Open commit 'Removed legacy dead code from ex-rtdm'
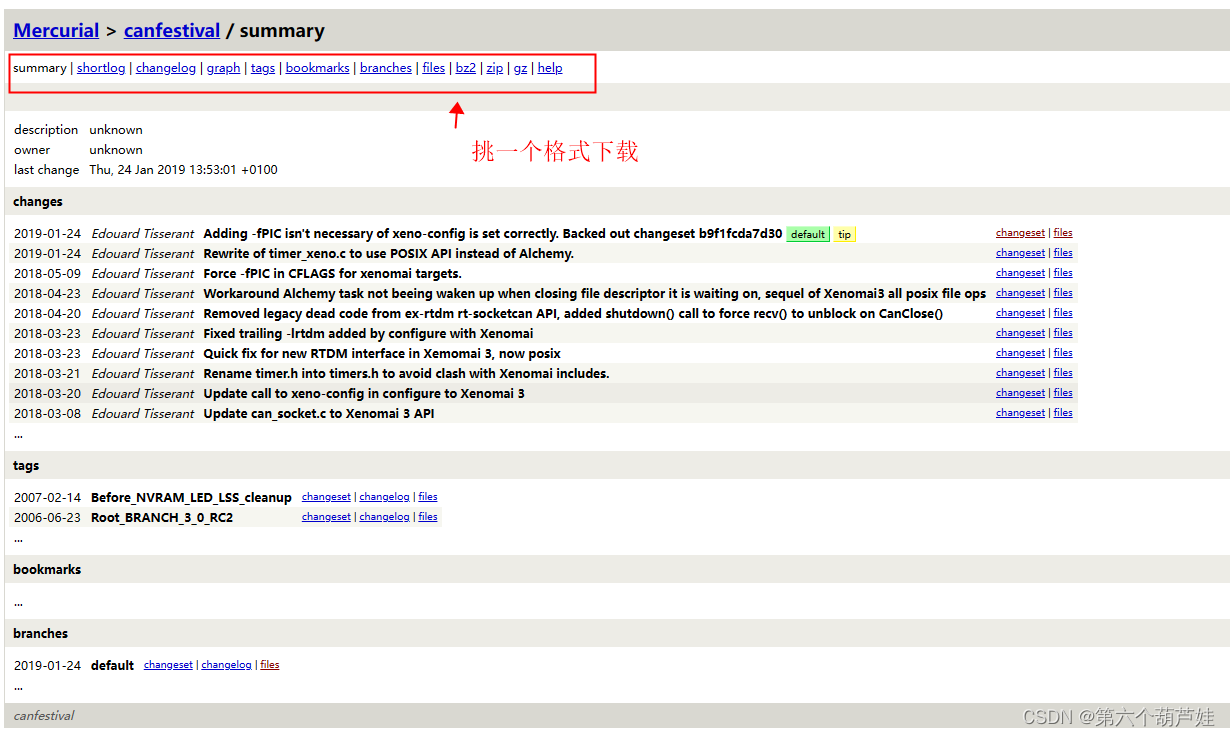This screenshot has width=1230, height=737. point(574,314)
